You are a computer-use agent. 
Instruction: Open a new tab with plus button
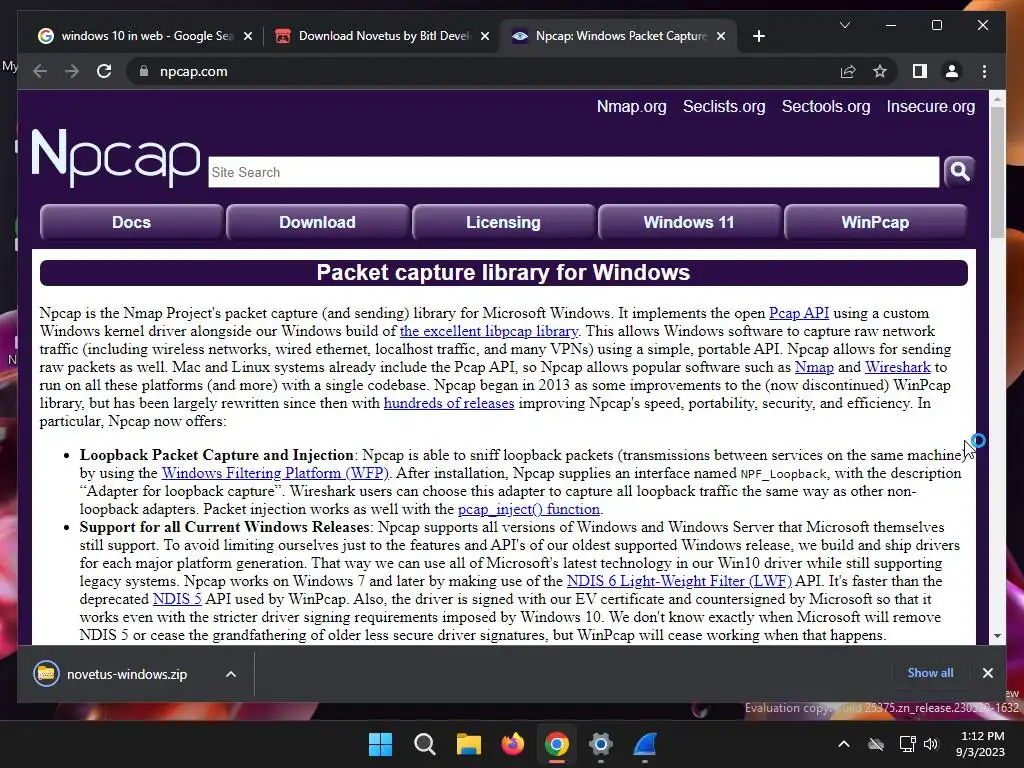coord(758,37)
